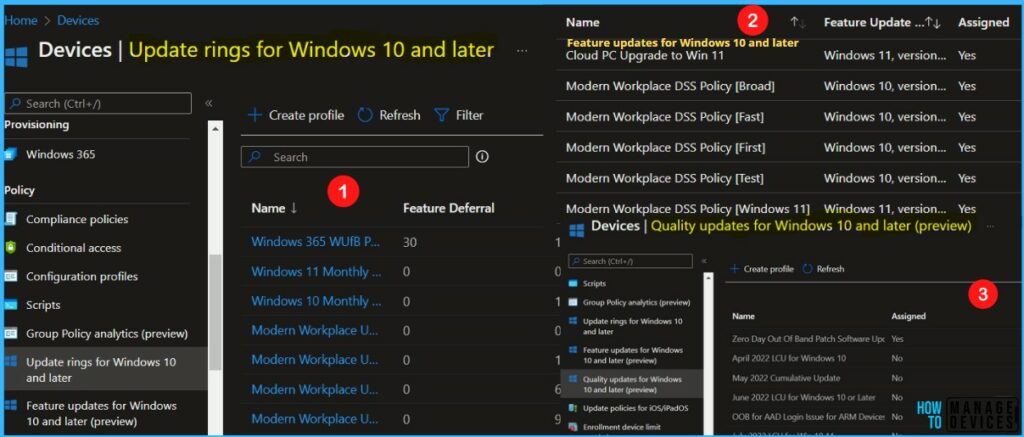Click Update policies for iOS/iPadOS icon
The height and width of the screenshot is (437, 1024).
pos(573,408)
